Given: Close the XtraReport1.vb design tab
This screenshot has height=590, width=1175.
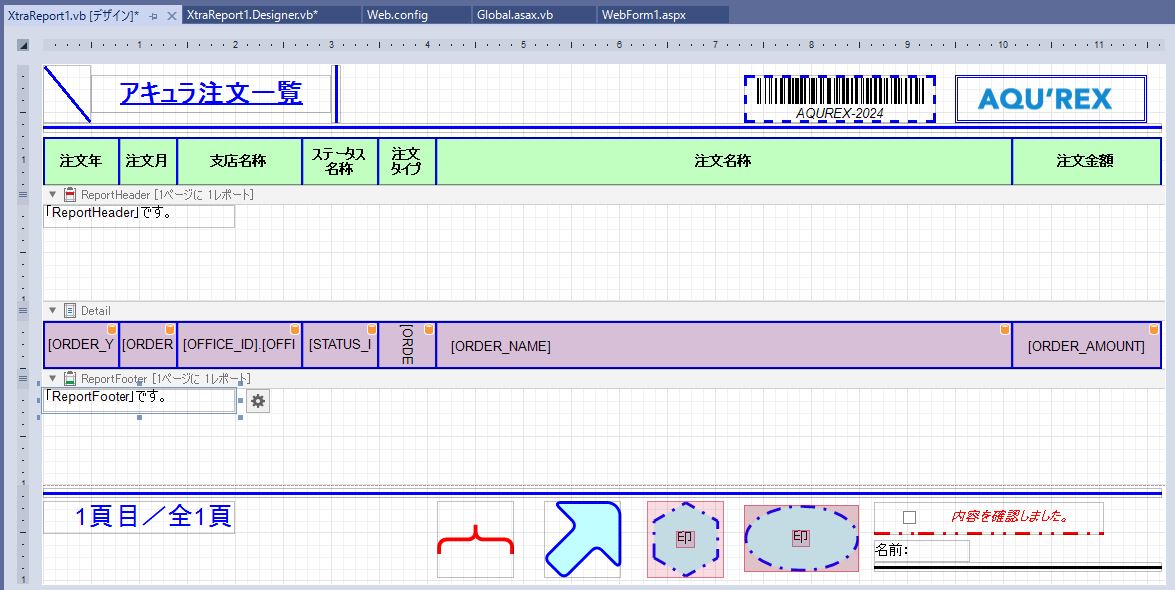Looking at the screenshot, I should point(171,16).
